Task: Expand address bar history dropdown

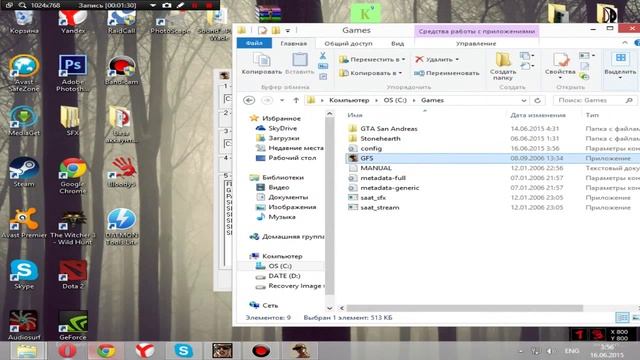Action: coord(524,100)
